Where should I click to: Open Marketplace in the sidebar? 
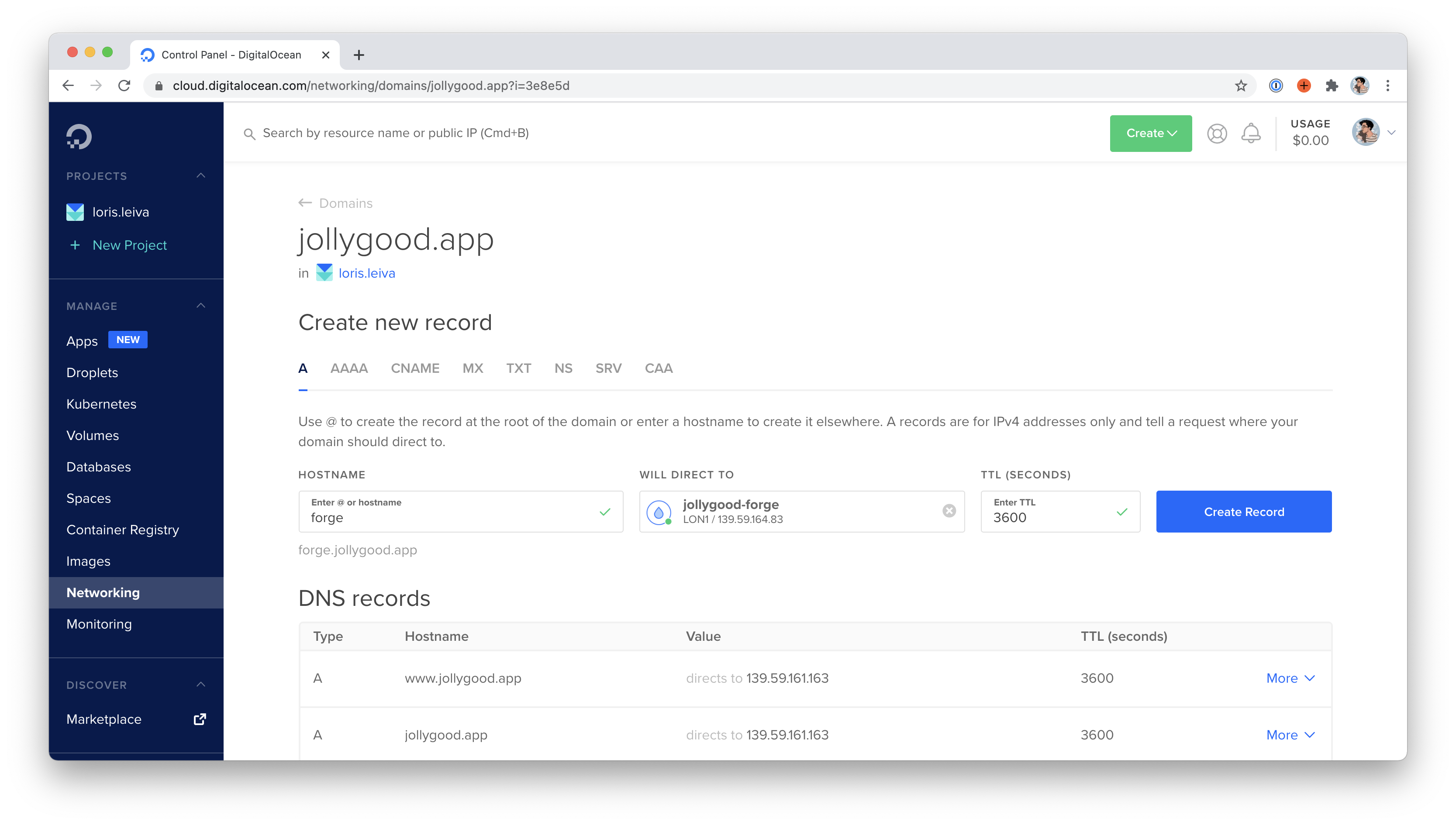pyautogui.click(x=104, y=719)
